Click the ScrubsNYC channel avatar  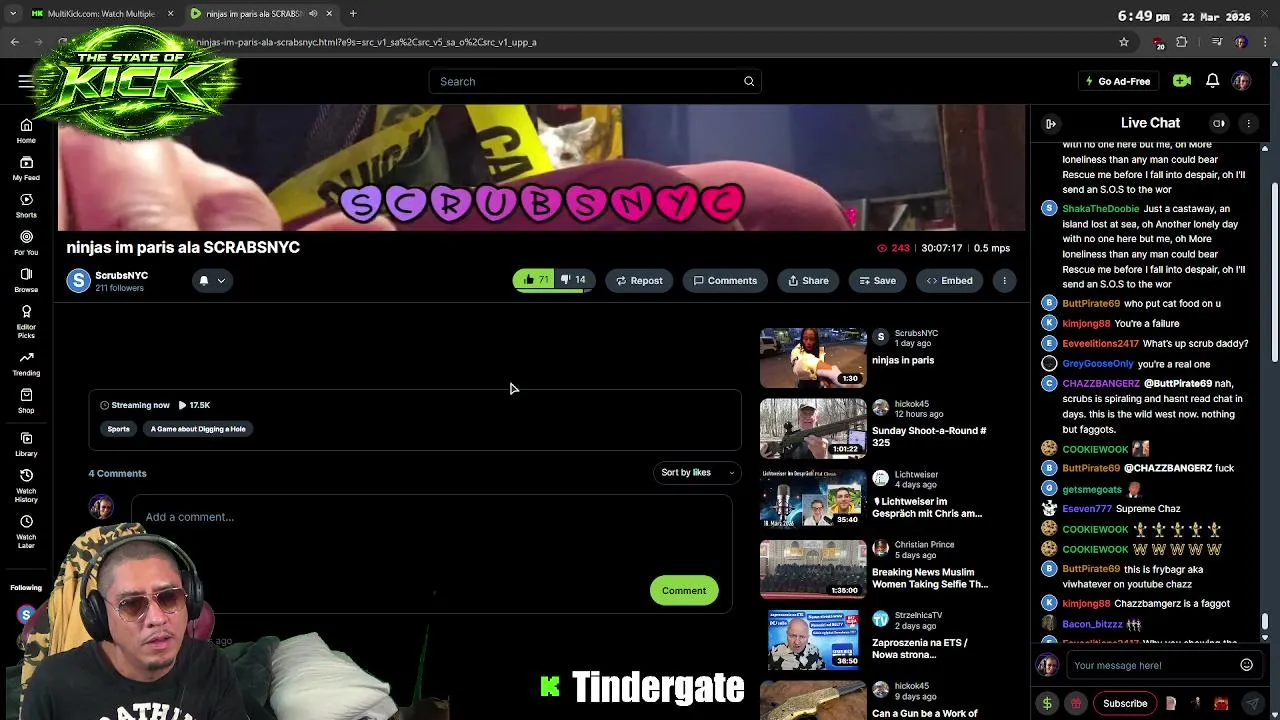point(78,281)
